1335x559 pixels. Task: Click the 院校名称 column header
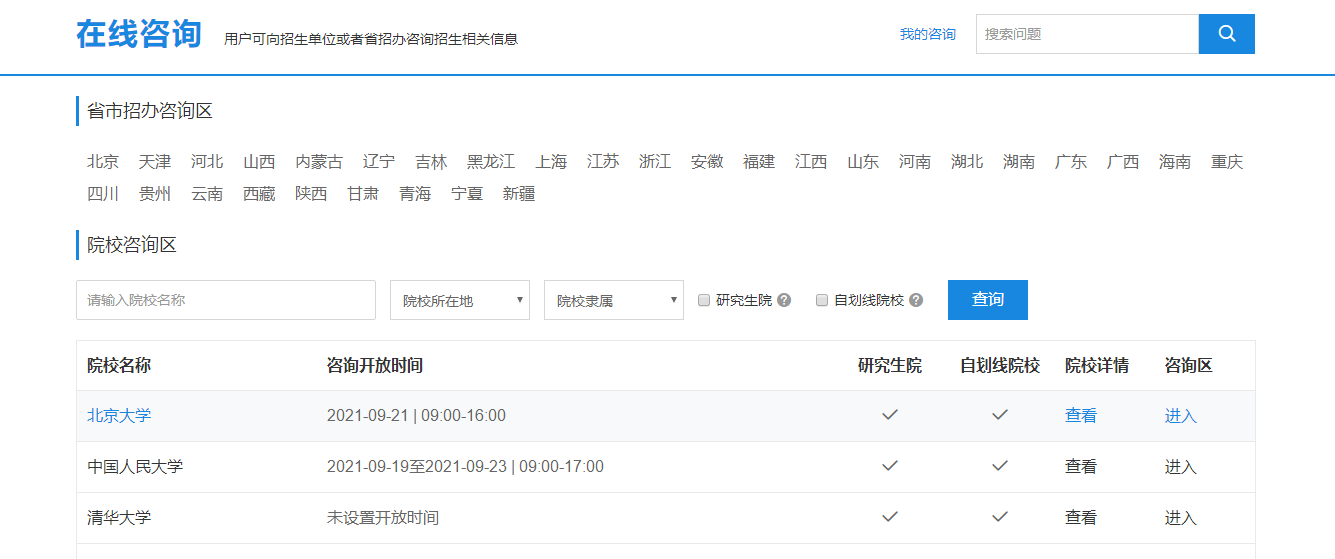[119, 366]
